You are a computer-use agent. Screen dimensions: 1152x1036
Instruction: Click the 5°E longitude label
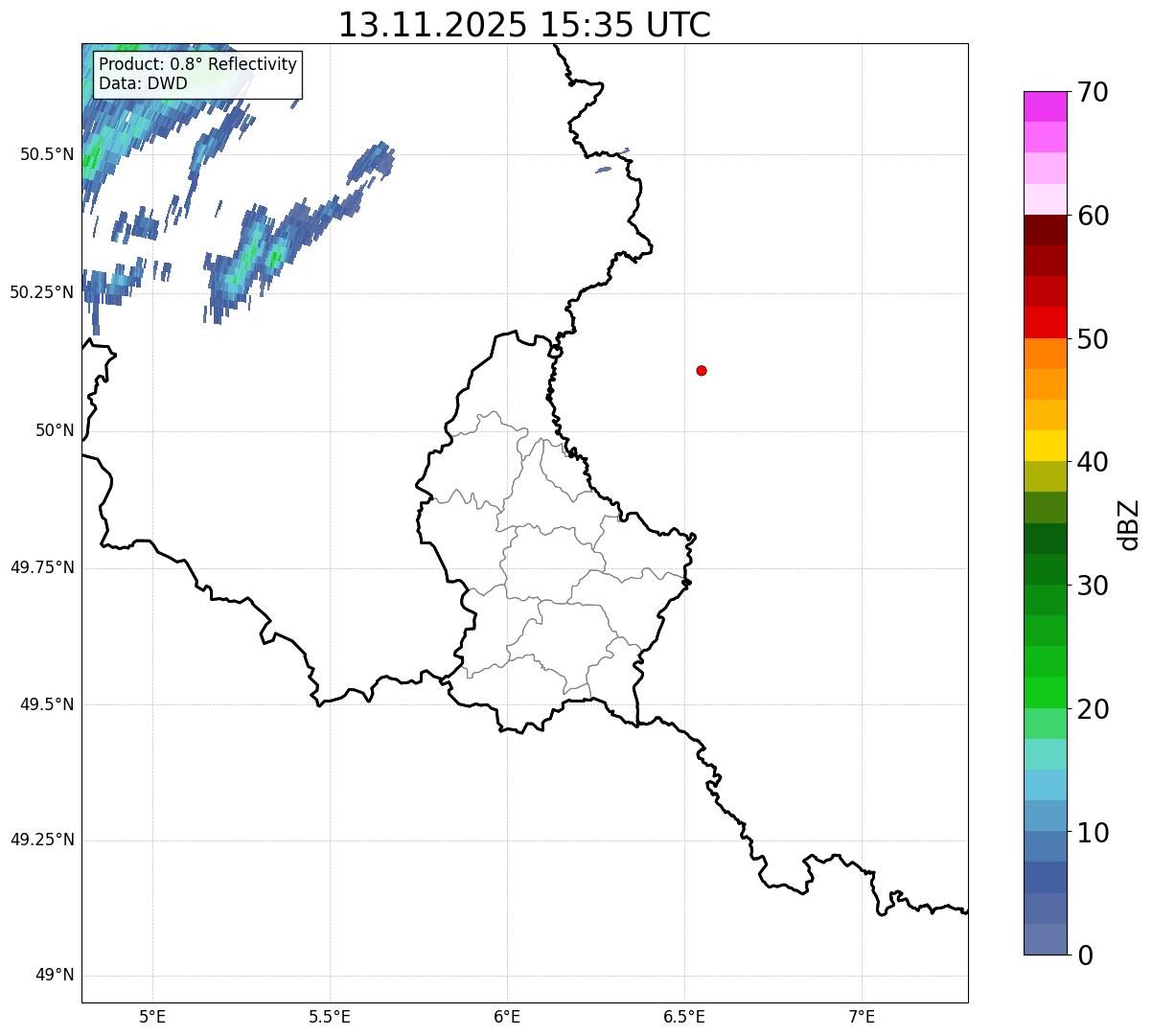[152, 1018]
